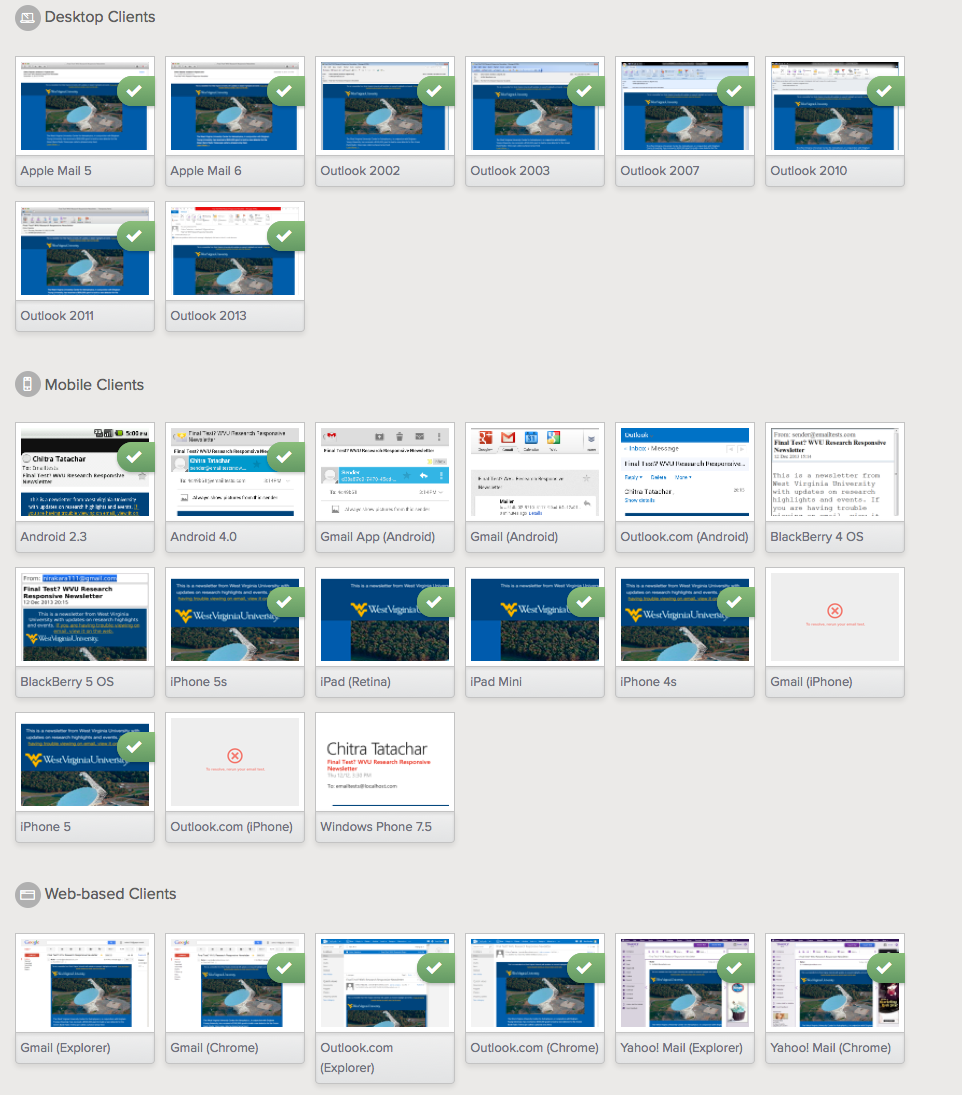Screen dimensions: 962x1095
Task: Open the iPad (Retina) preview thumbnail
Action: (385, 617)
